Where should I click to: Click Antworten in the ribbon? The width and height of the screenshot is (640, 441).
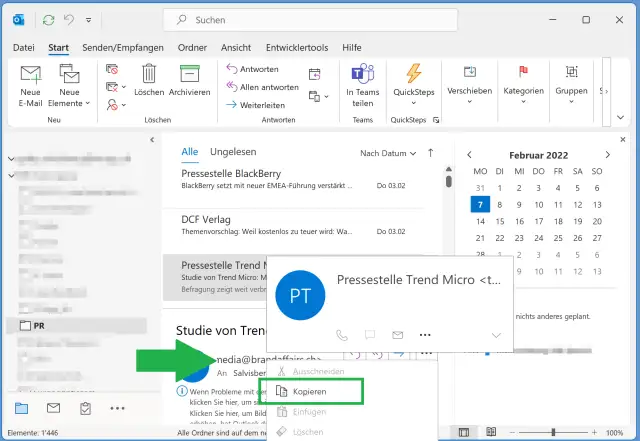click(x=253, y=69)
